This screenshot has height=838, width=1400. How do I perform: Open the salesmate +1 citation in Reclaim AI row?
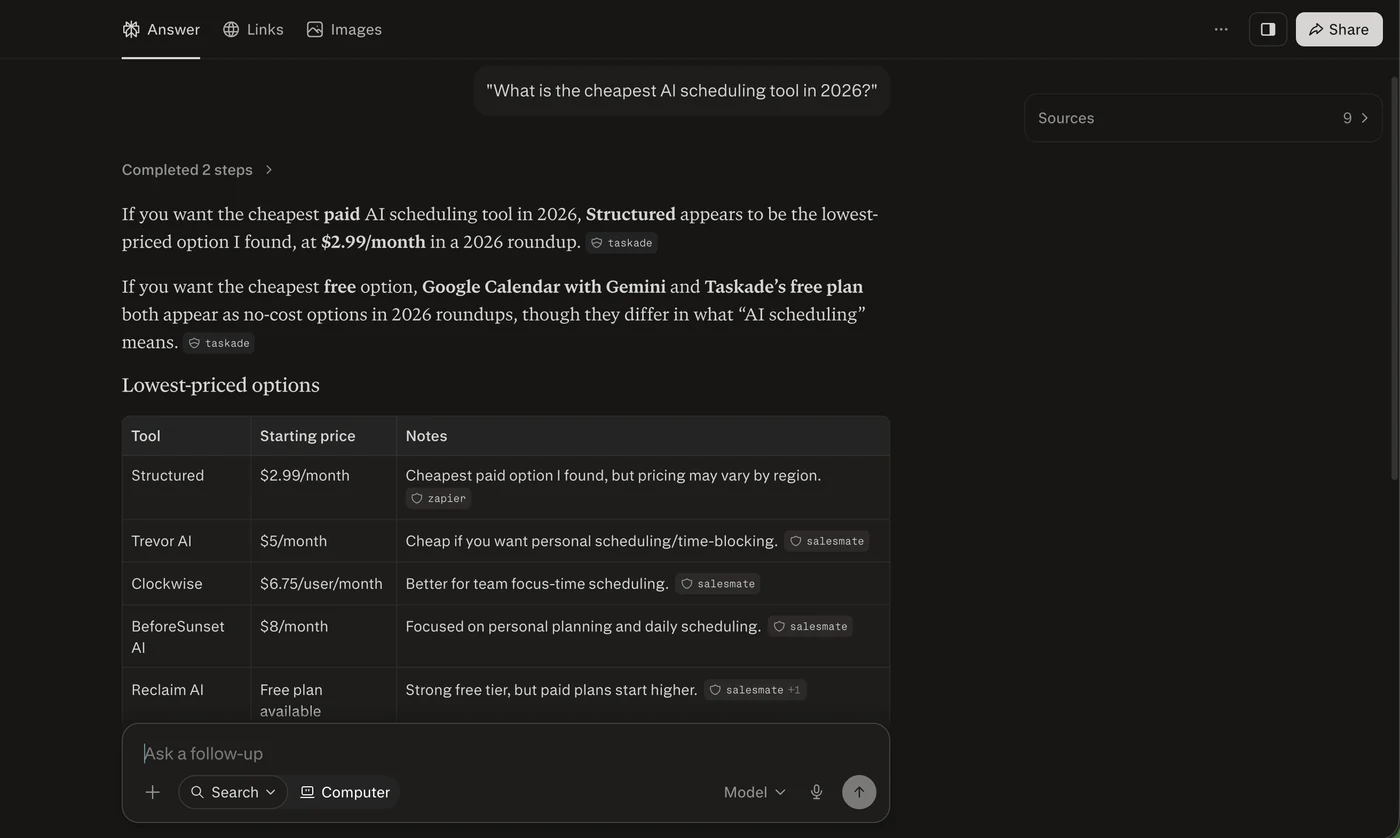(755, 690)
